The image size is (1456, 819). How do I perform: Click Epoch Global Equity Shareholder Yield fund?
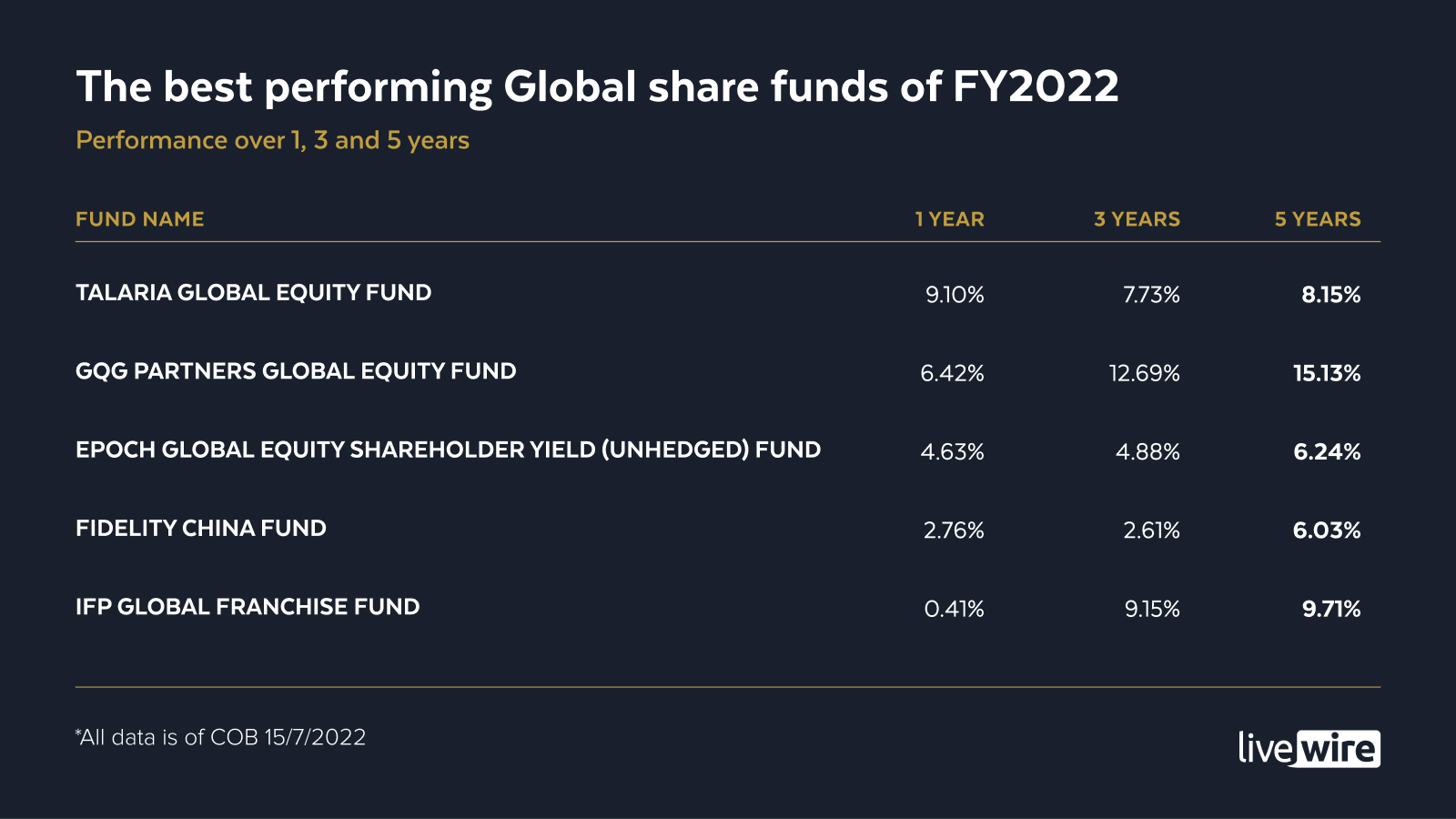pos(448,450)
